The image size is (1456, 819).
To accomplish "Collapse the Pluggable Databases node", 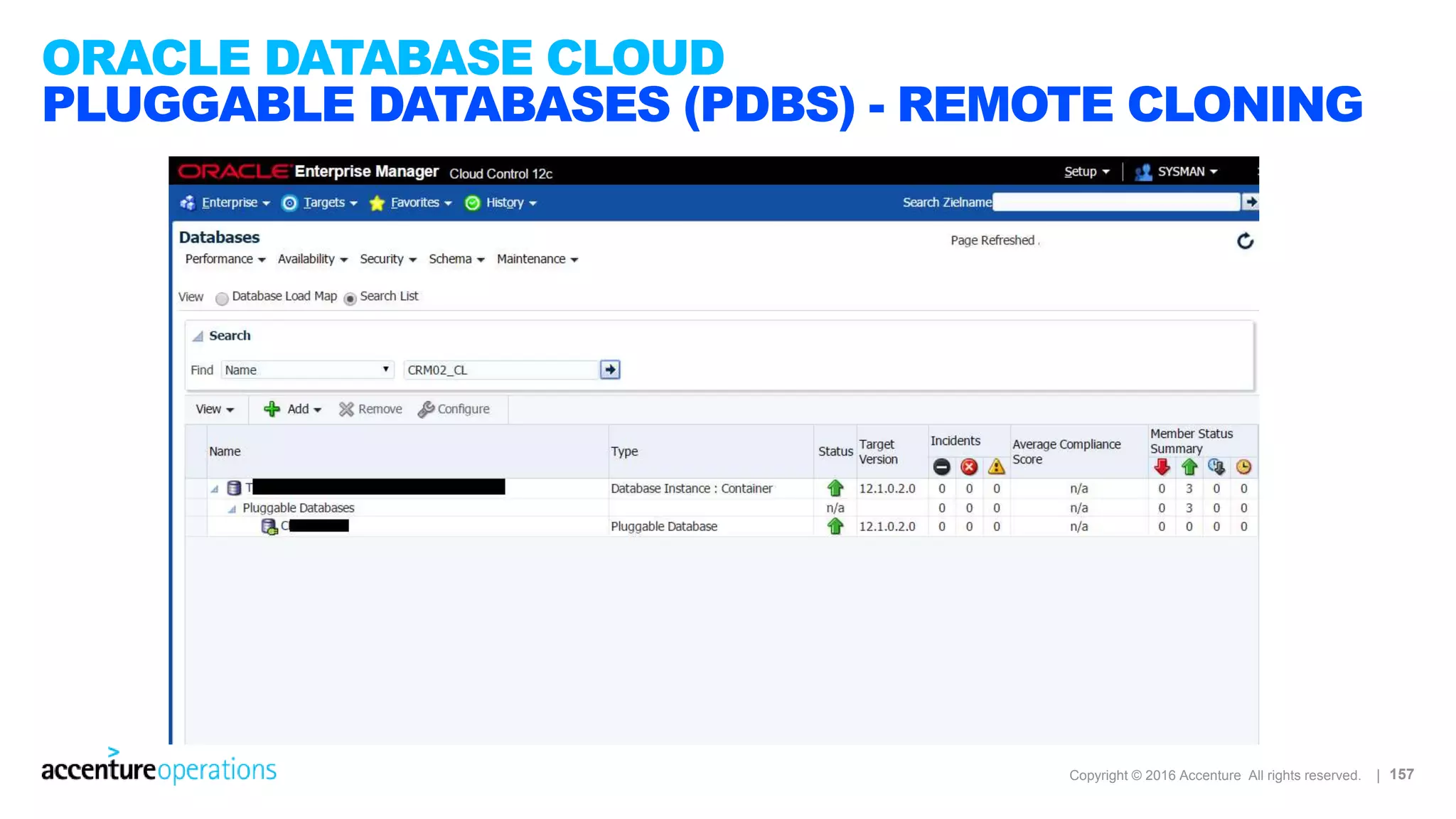I will click(x=232, y=509).
